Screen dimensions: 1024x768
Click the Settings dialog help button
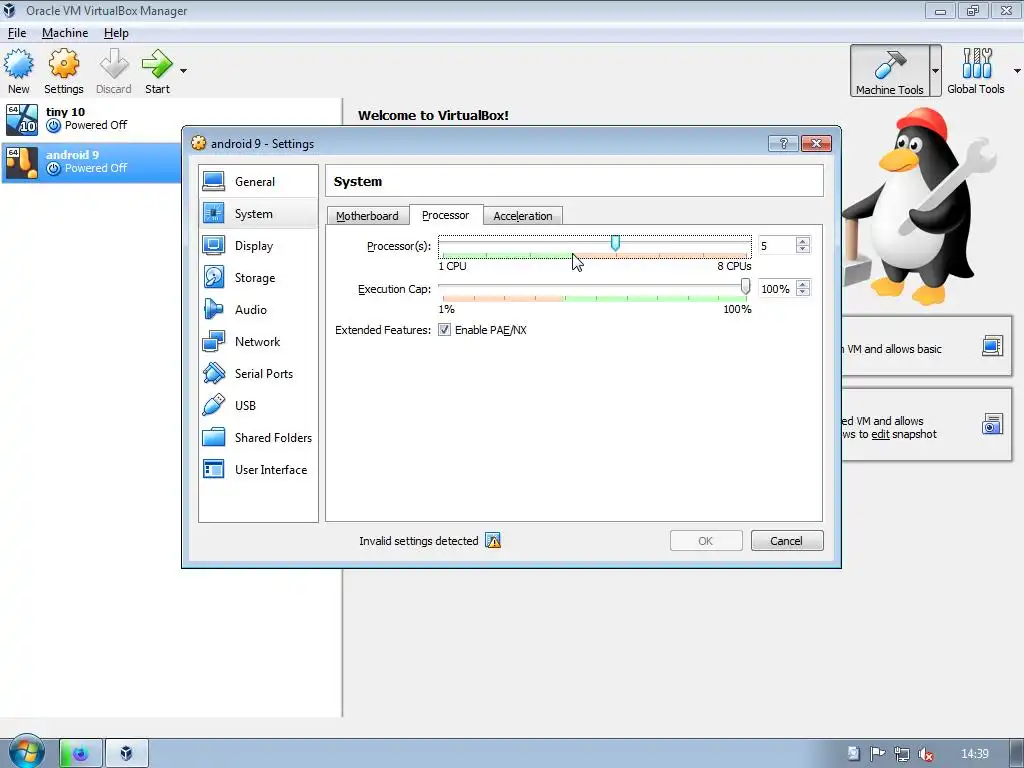click(x=783, y=143)
